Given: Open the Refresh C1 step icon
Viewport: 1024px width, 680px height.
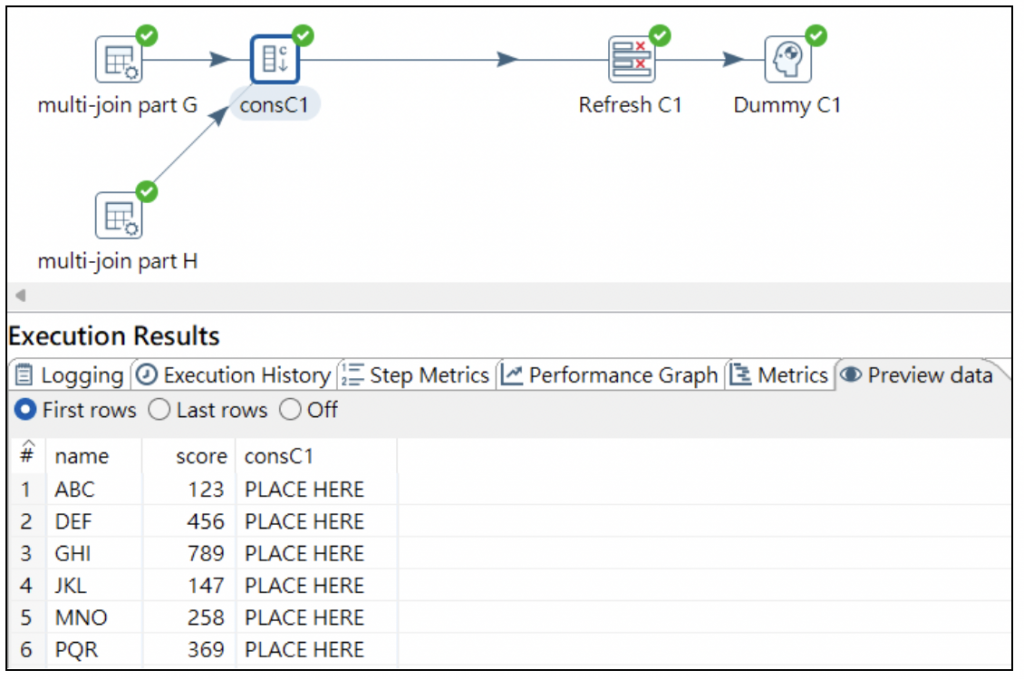Looking at the screenshot, I should (x=631, y=58).
